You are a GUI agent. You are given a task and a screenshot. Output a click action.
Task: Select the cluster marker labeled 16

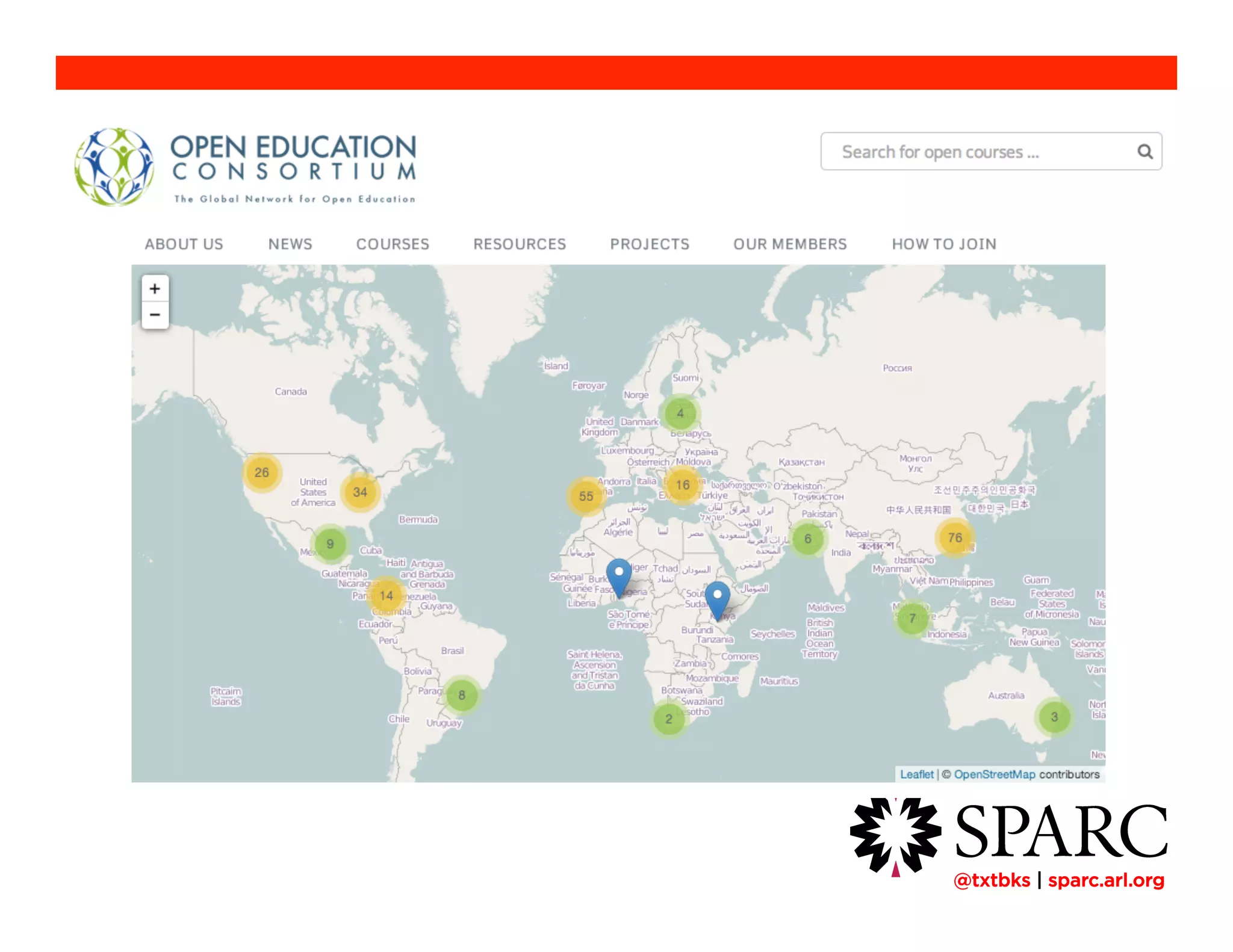pos(683,485)
